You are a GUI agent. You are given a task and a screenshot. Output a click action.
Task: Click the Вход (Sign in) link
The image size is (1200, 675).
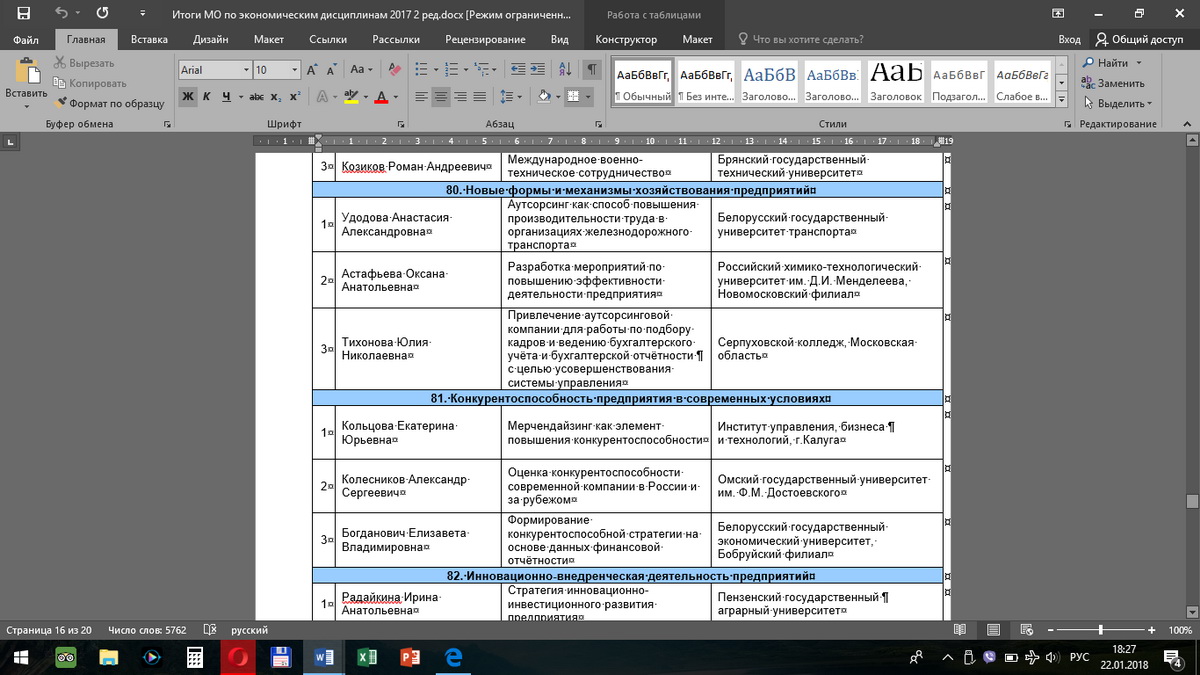1069,39
